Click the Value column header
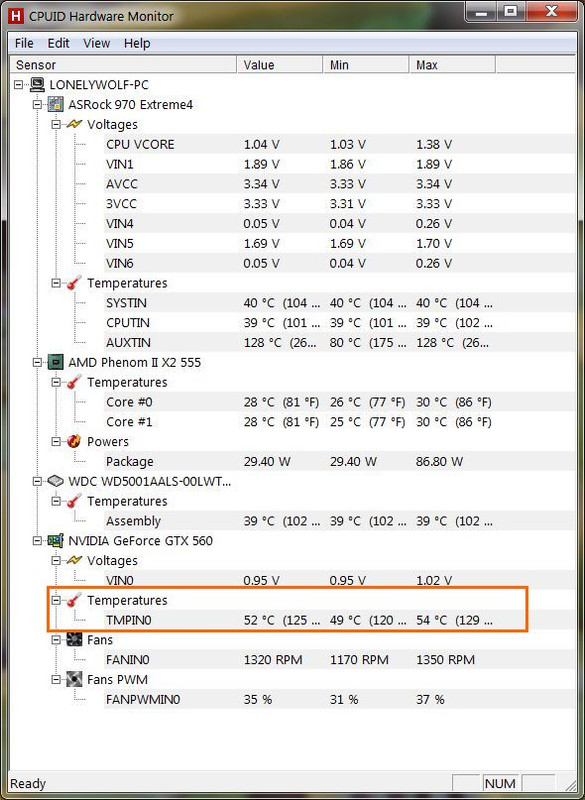Image resolution: width=585 pixels, height=800 pixels. 279,65
